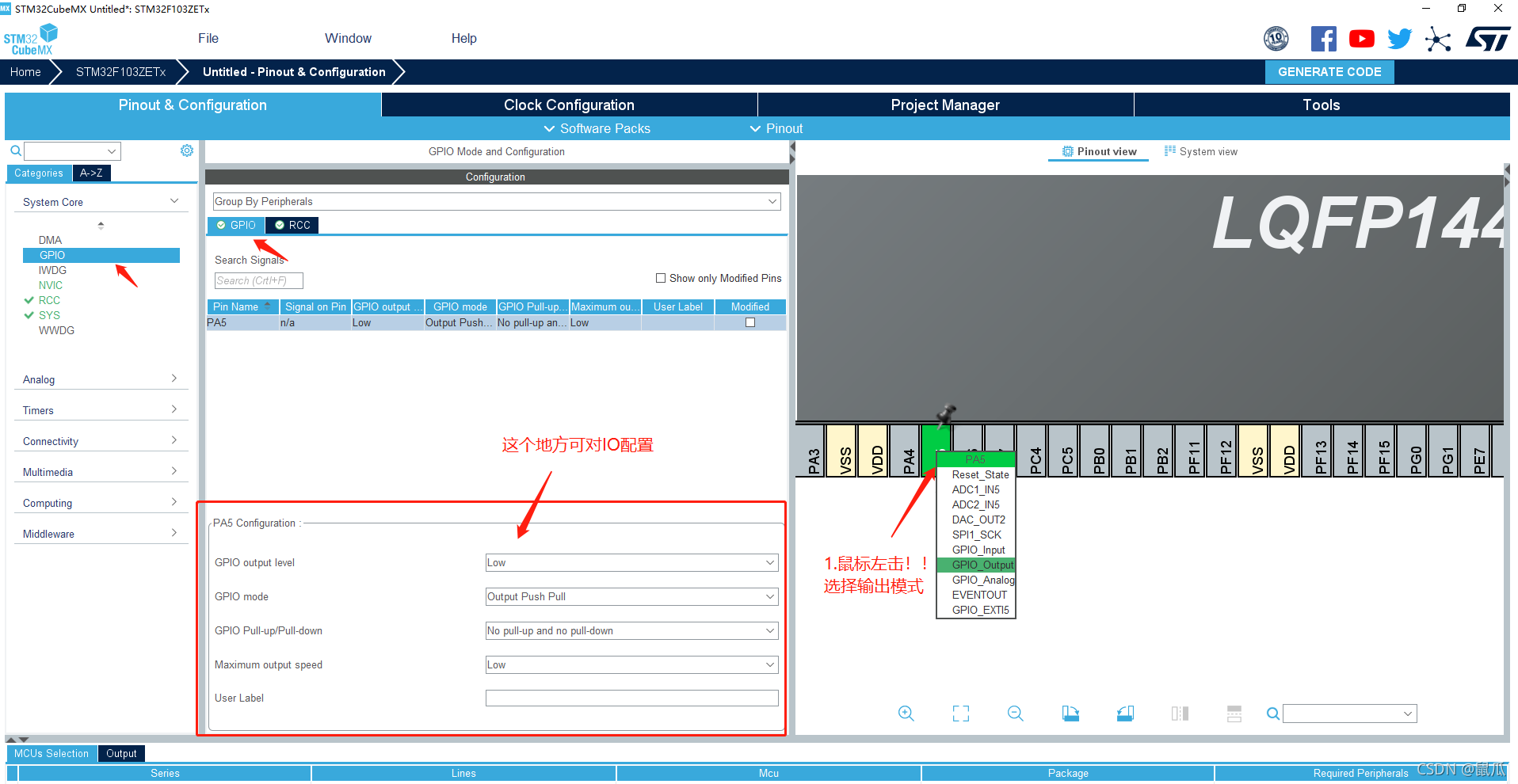Screen dimensions: 1518x784
Task: Go to Home breadcrumb
Action: 25,71
